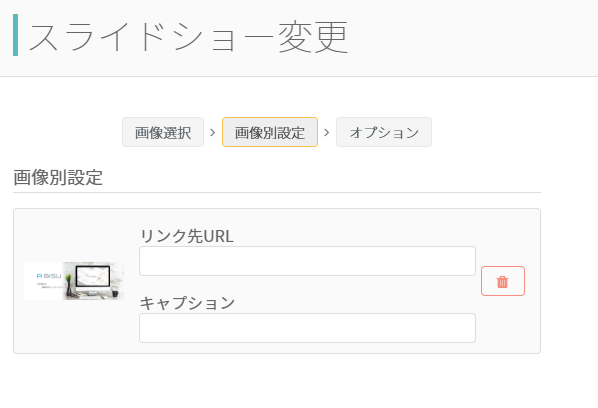Click the キャプション field label
598x408 pixels.
coord(187,303)
